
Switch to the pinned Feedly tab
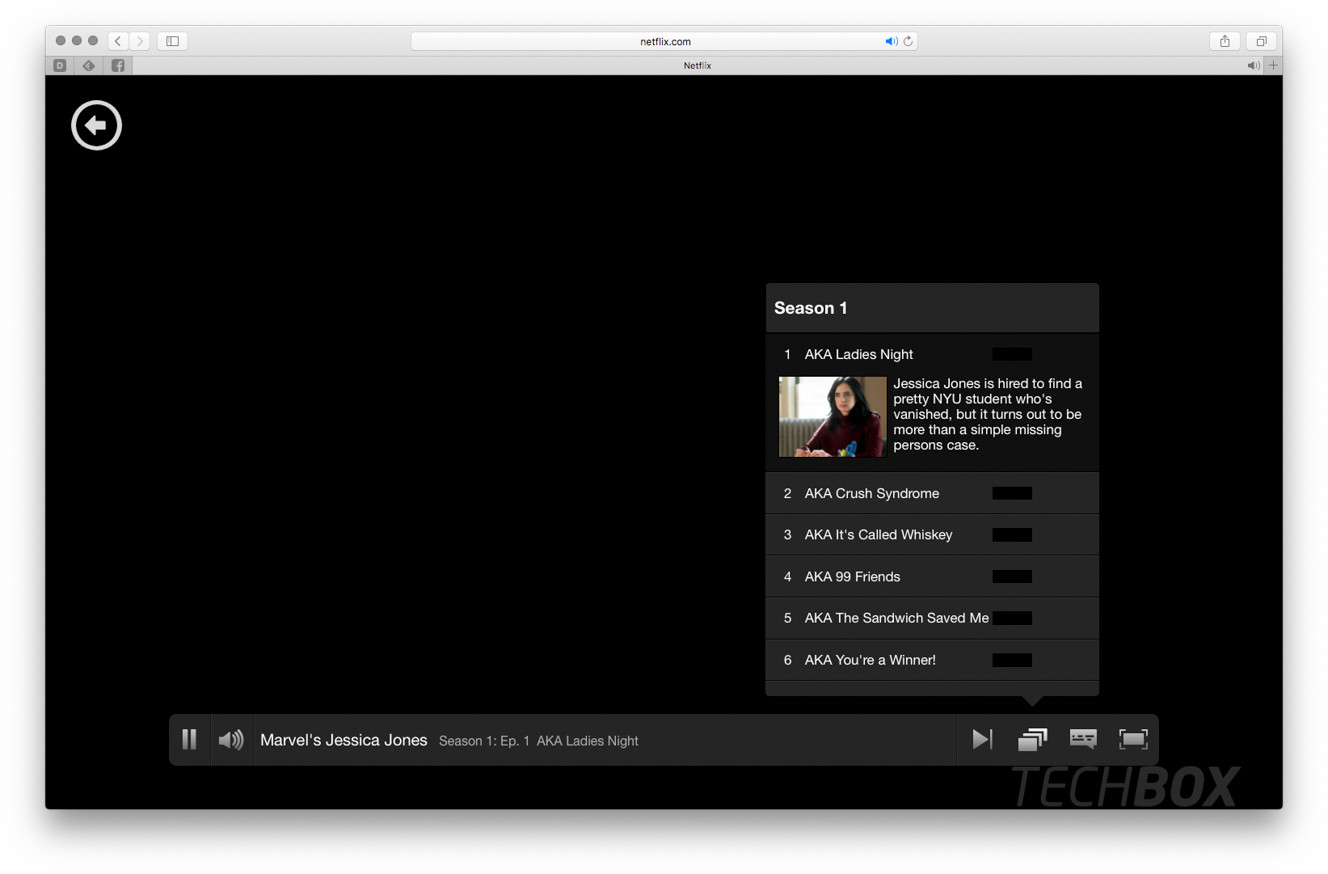89,65
